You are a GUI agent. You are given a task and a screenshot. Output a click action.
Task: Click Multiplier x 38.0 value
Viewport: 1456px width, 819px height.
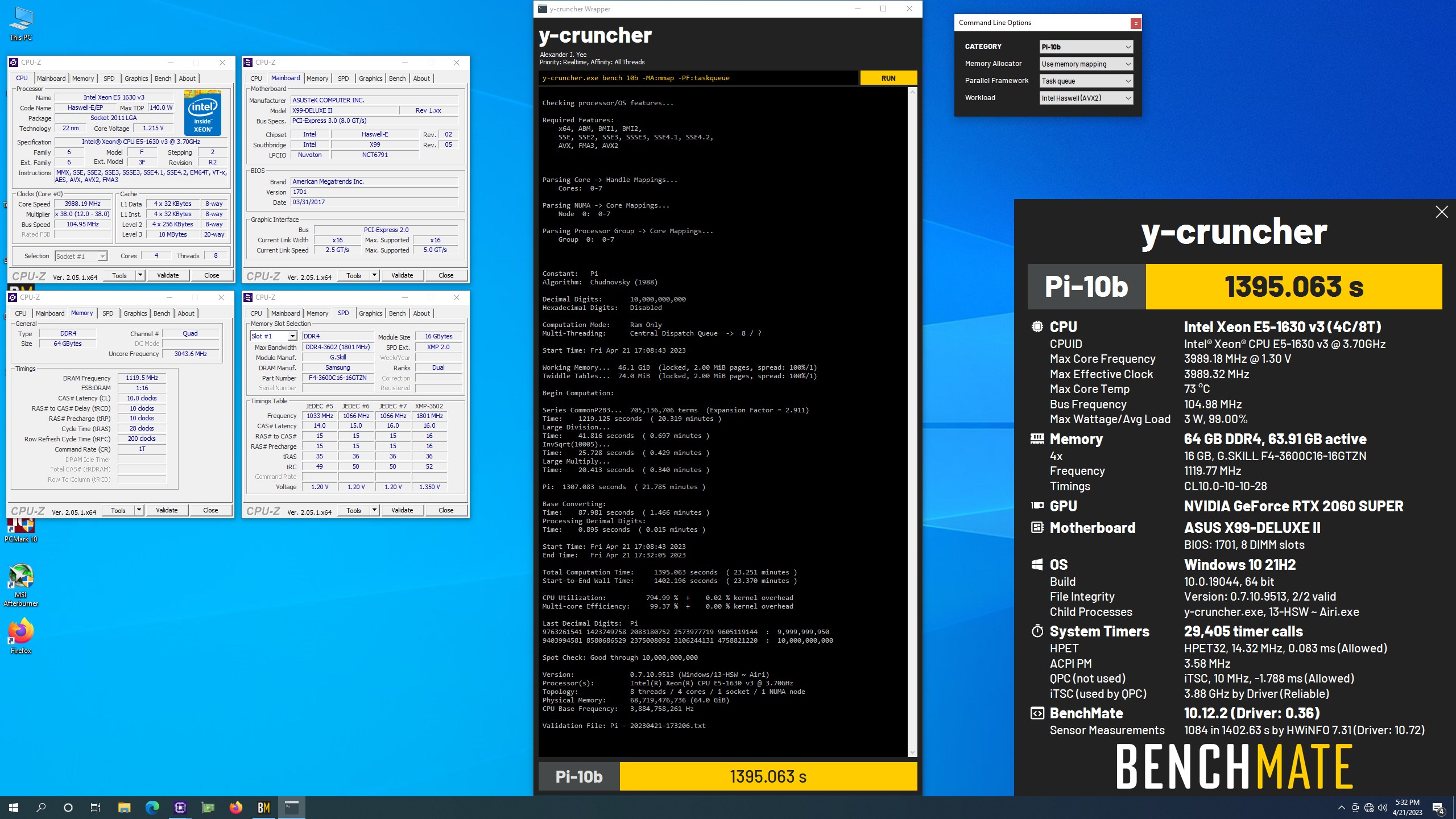[x=82, y=214]
